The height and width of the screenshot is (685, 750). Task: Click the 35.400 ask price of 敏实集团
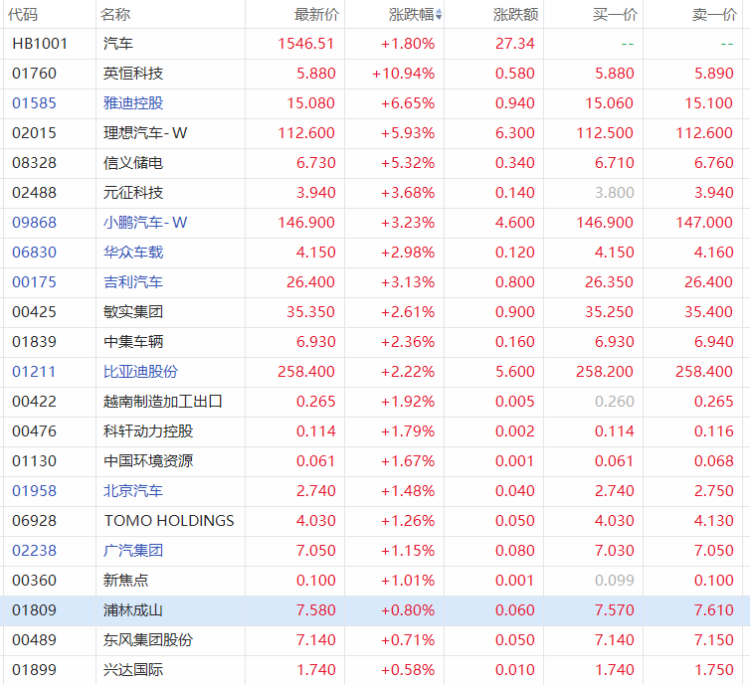click(709, 312)
